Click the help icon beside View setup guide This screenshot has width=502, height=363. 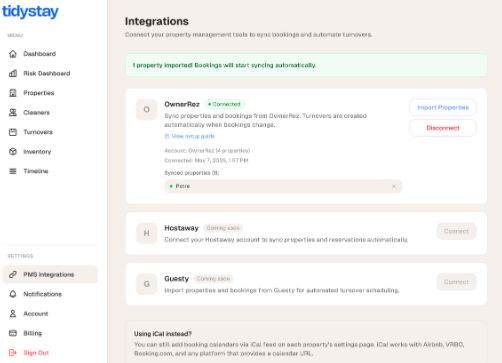(167, 136)
